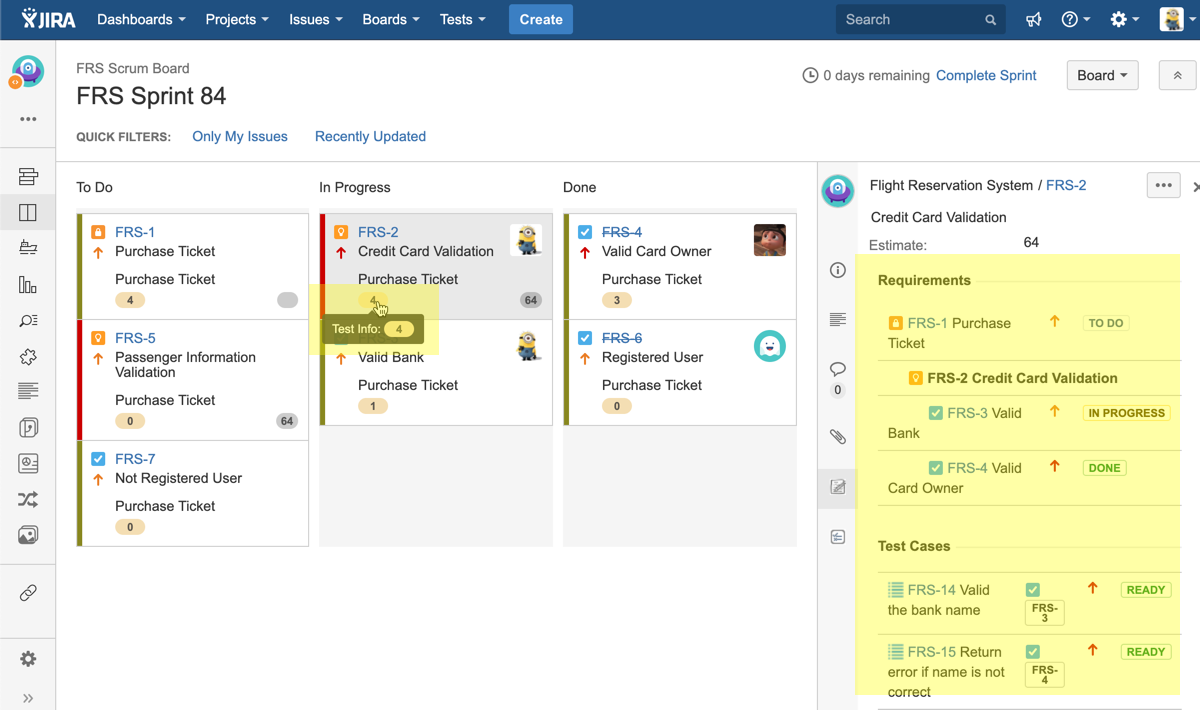Open the help question mark menu
The height and width of the screenshot is (710, 1200).
click(x=1075, y=20)
